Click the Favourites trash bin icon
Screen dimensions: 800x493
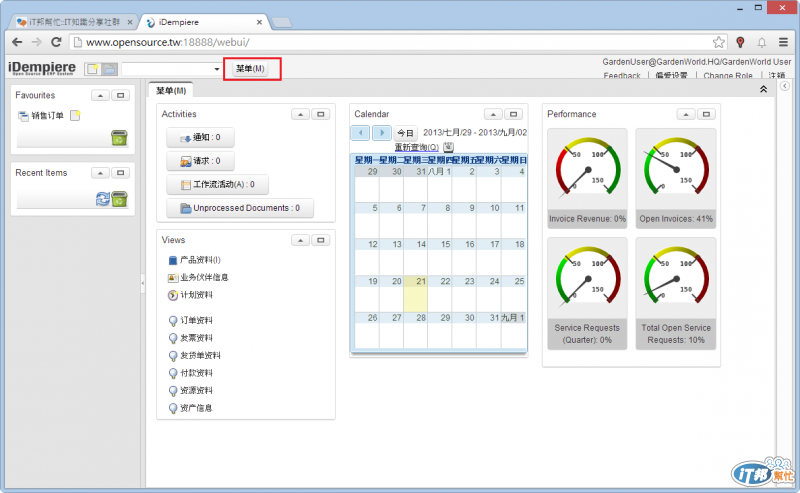[x=119, y=138]
